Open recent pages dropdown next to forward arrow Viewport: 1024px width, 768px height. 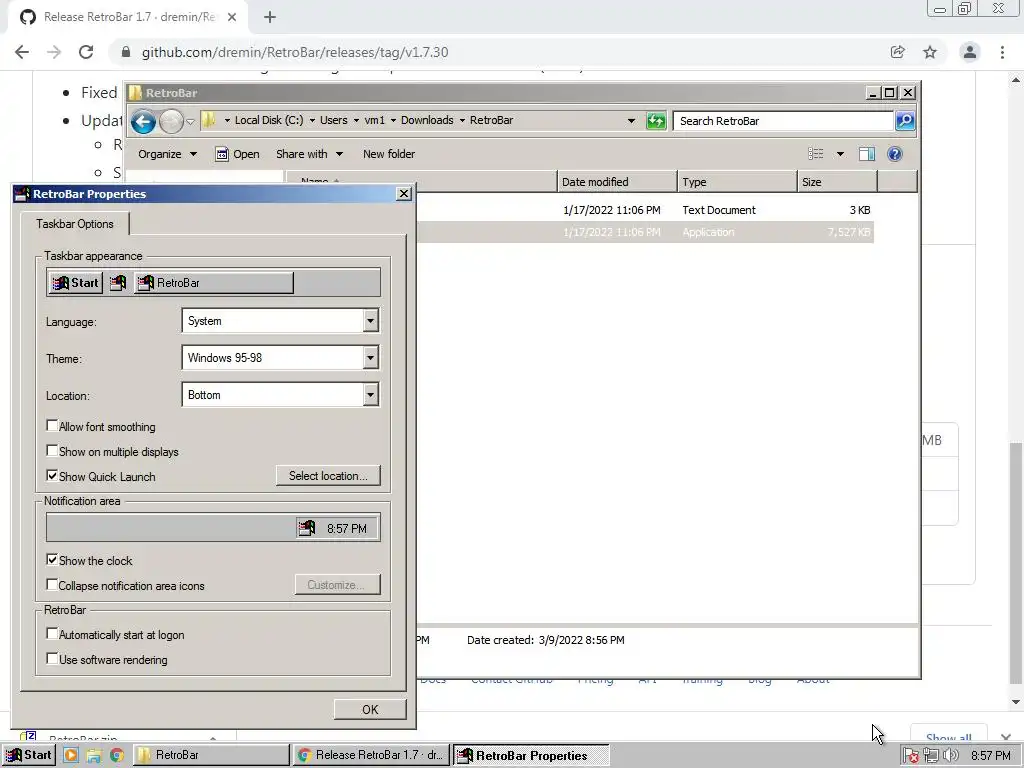tap(190, 121)
